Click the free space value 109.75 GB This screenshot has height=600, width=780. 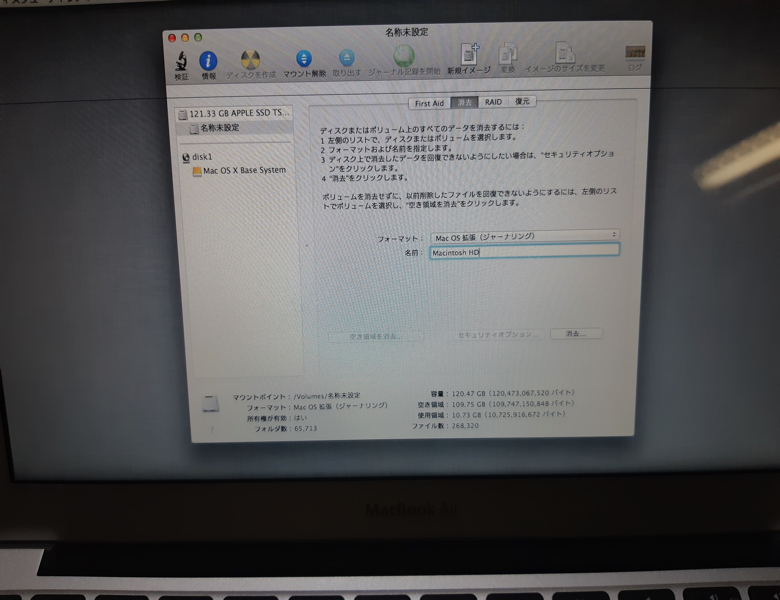tap(512, 404)
